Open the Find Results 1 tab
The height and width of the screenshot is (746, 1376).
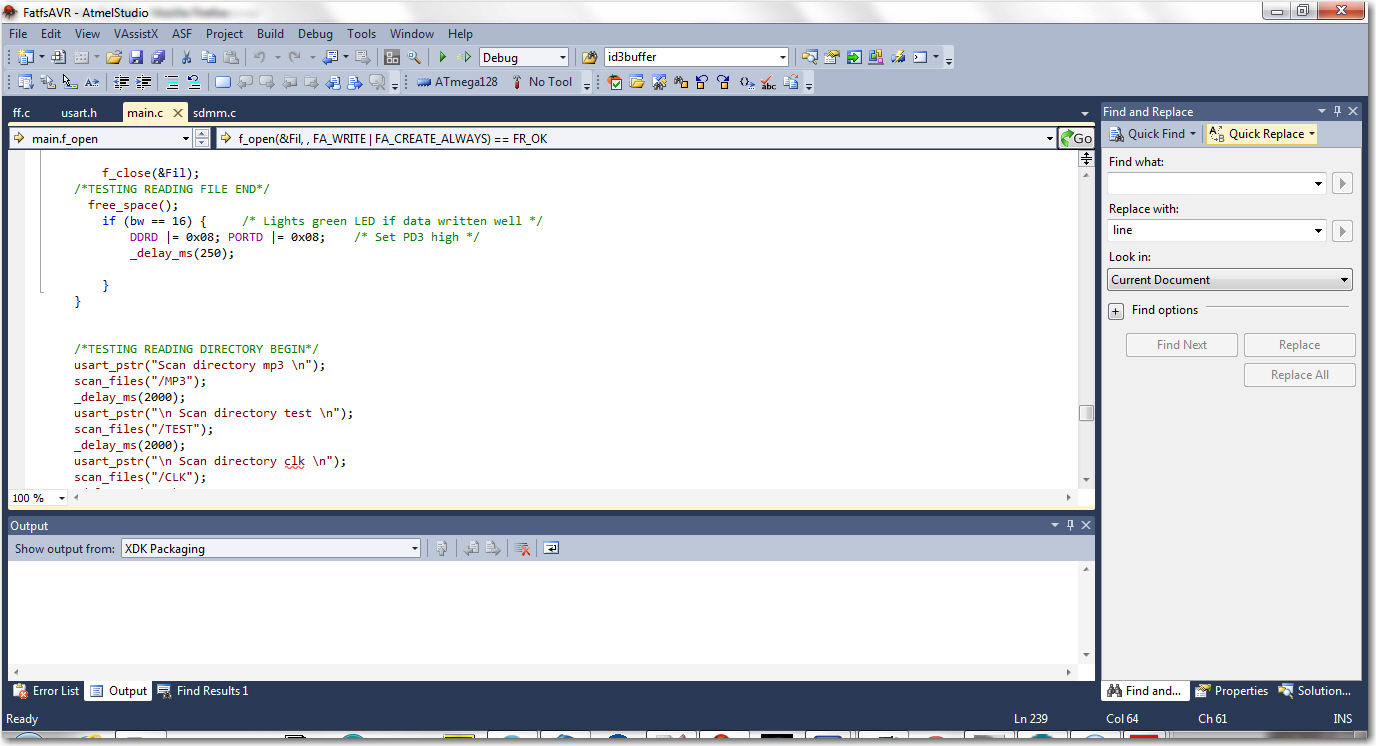click(x=203, y=691)
